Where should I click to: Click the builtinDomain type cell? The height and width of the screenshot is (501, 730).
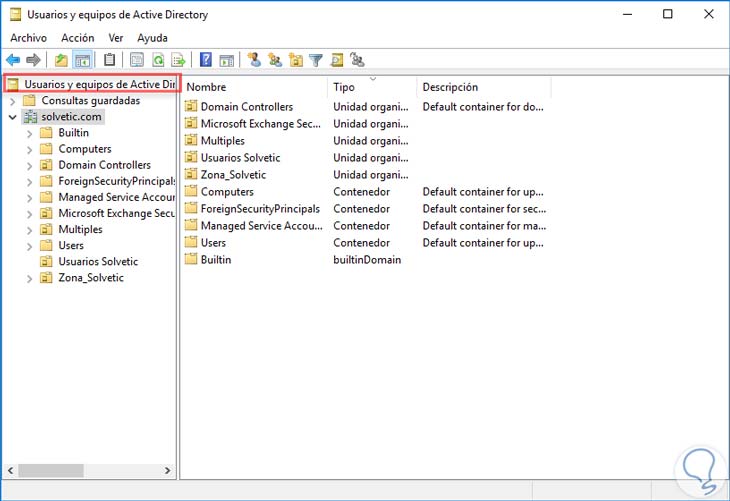[367, 260]
